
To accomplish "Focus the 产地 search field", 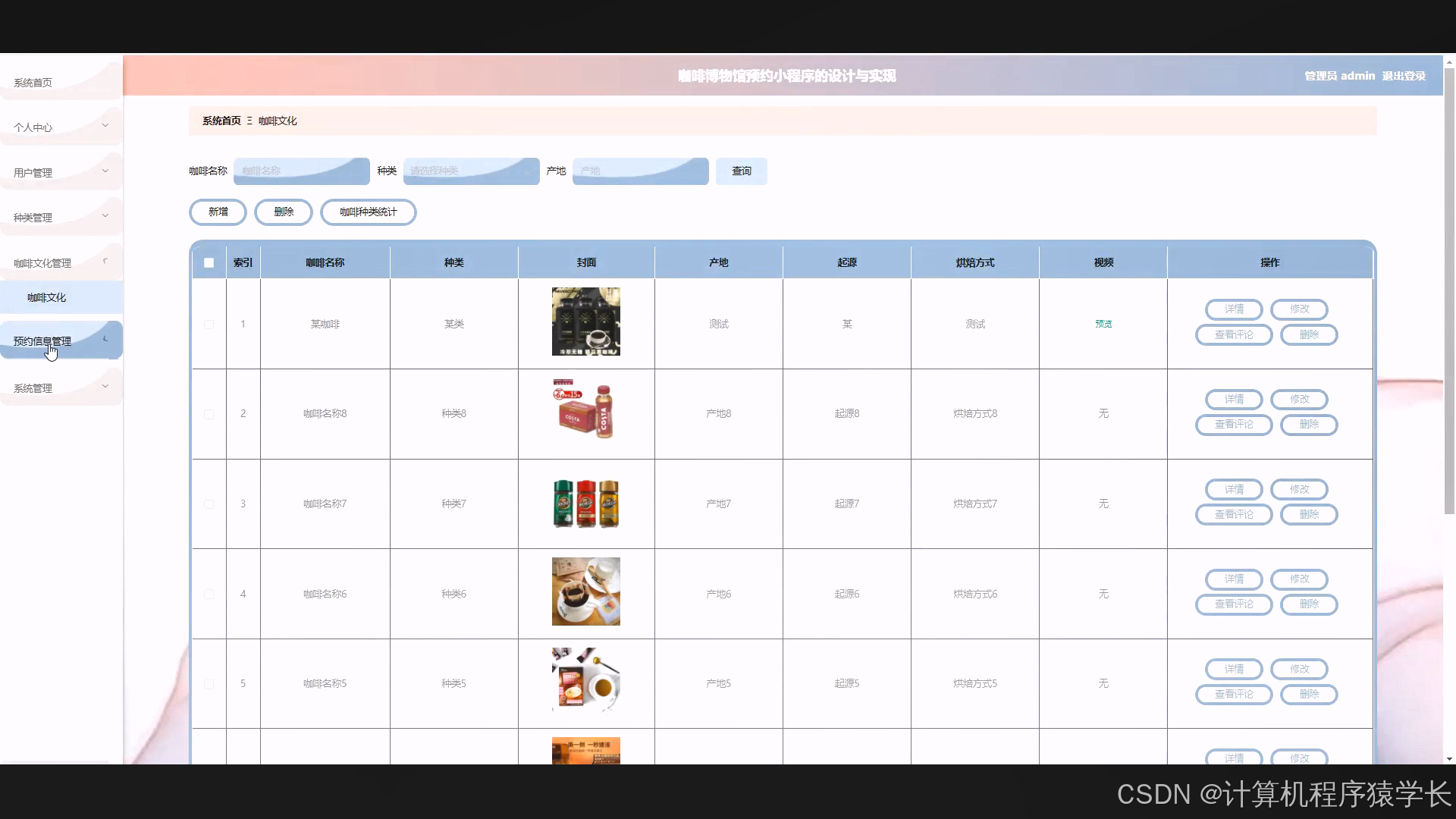I will [x=640, y=171].
